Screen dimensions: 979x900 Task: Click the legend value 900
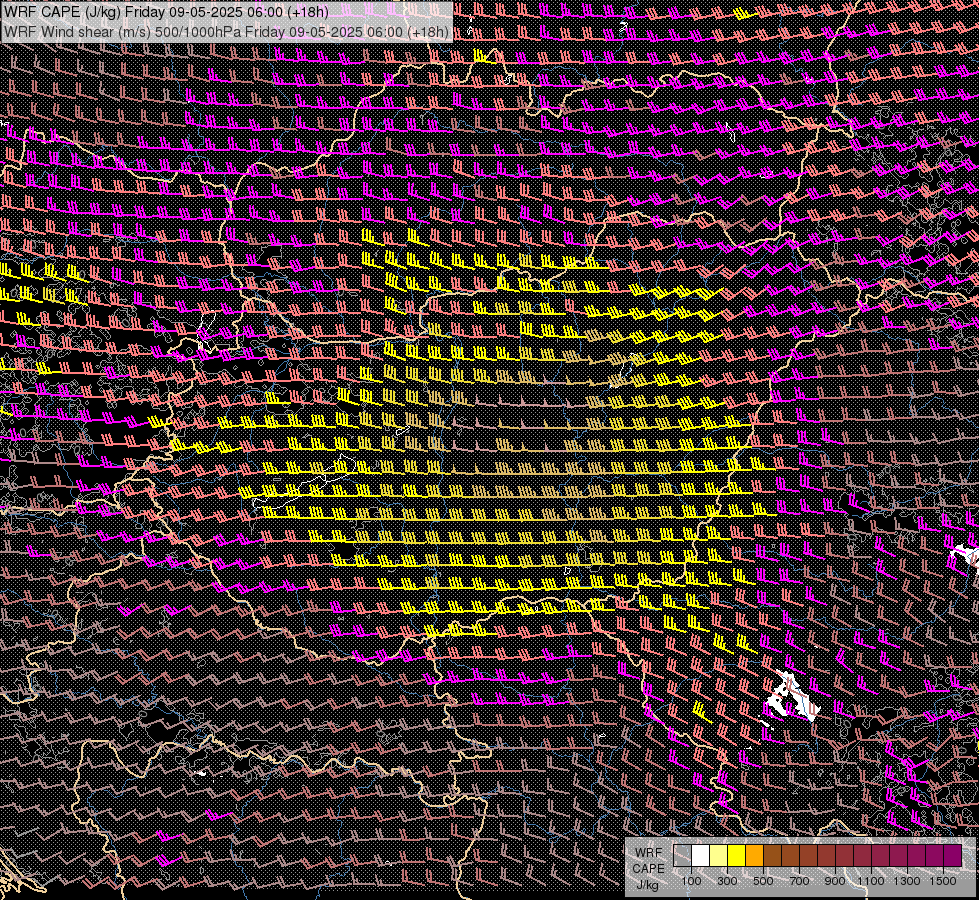click(x=835, y=881)
